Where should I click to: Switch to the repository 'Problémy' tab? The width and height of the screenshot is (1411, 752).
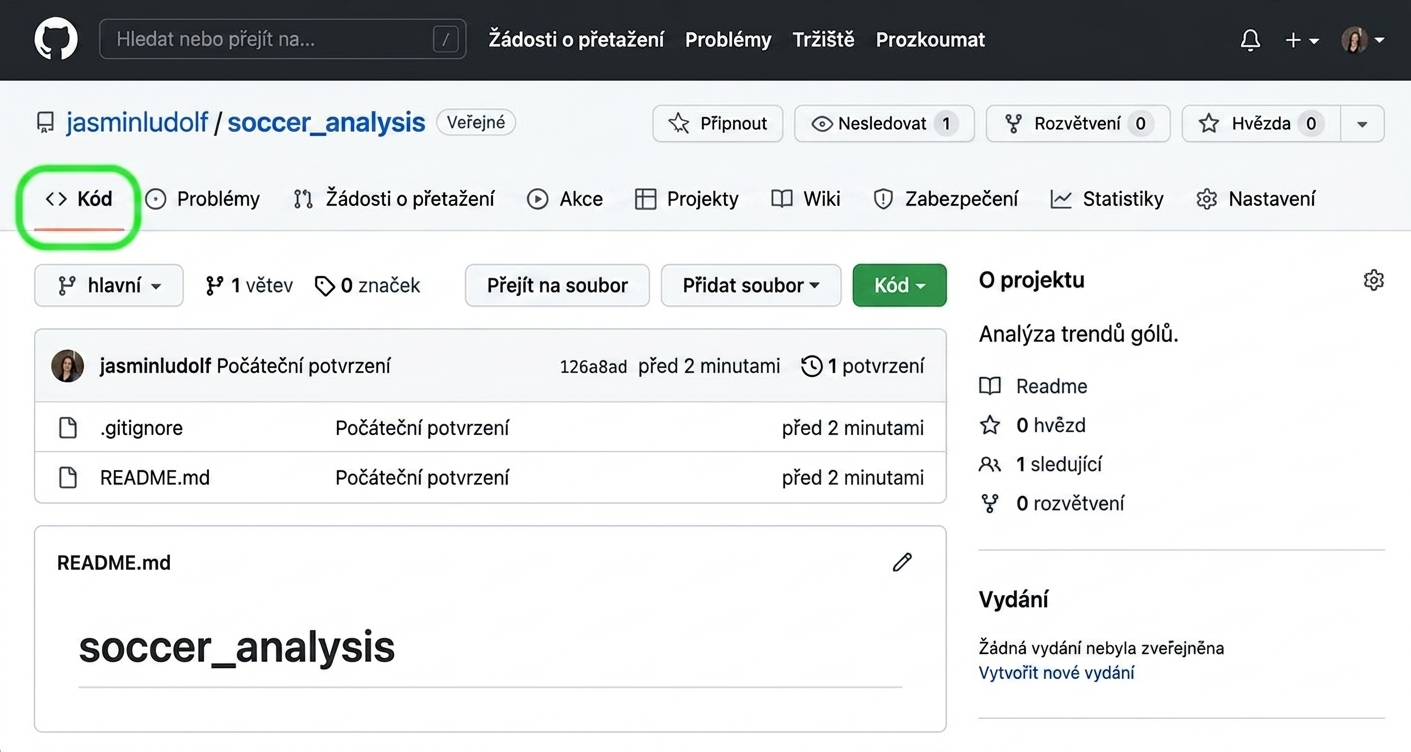203,199
